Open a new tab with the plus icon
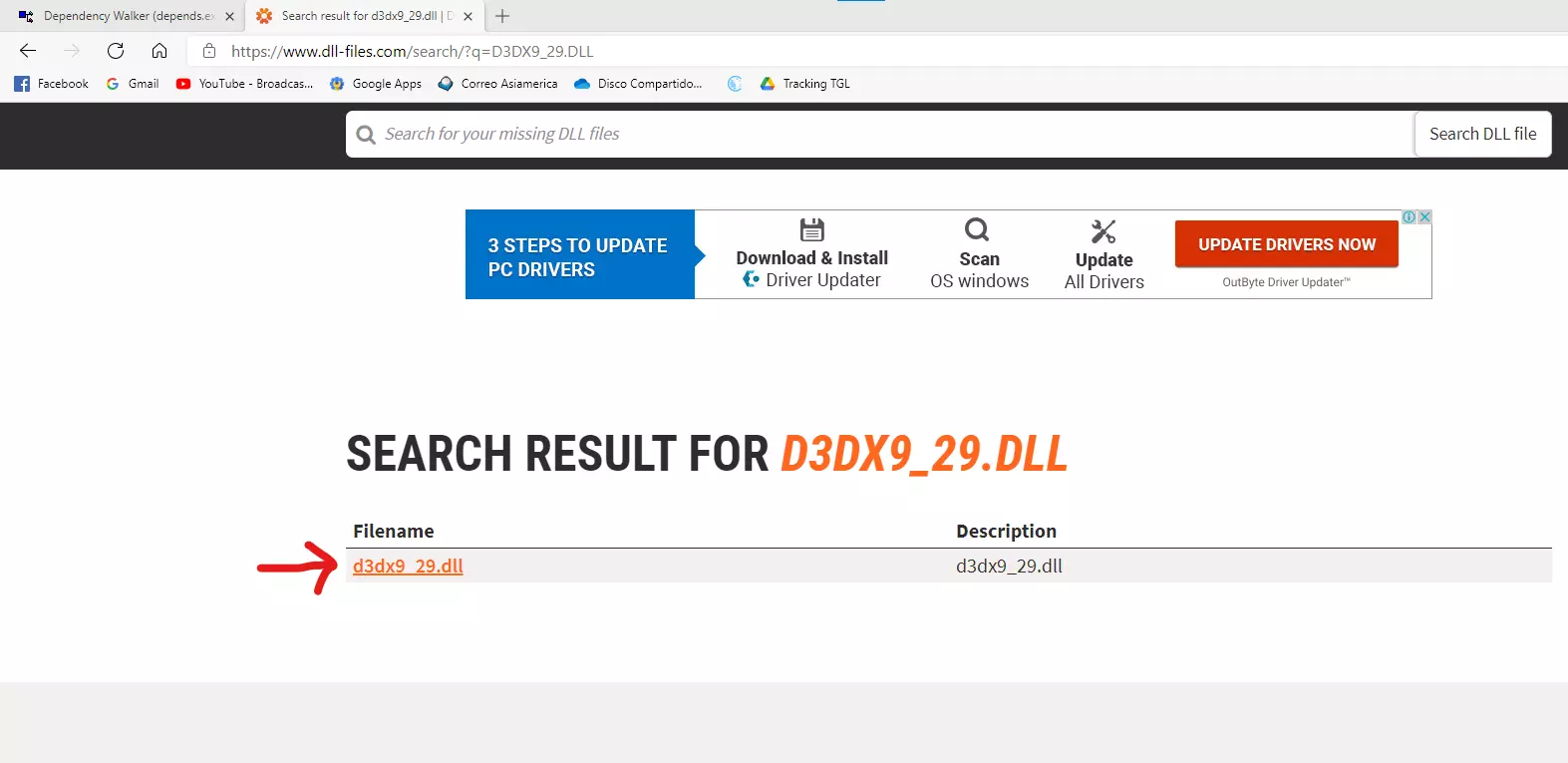The width and height of the screenshot is (1568, 763). point(502,16)
